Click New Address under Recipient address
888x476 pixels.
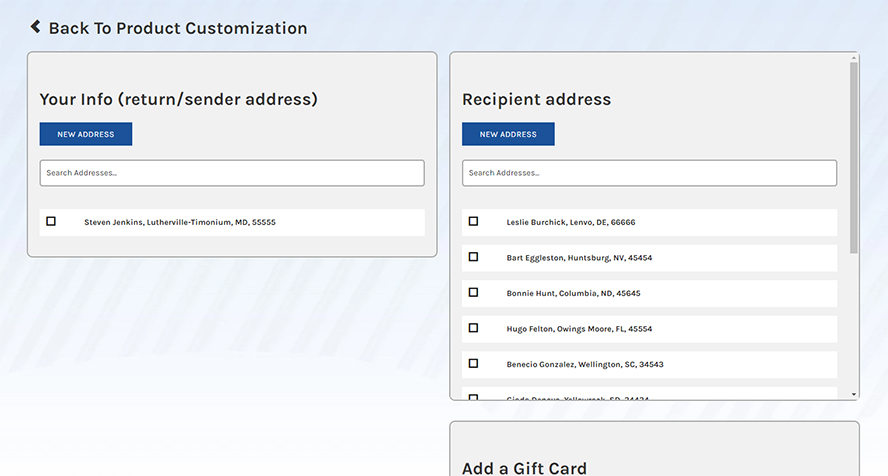pyautogui.click(x=508, y=134)
